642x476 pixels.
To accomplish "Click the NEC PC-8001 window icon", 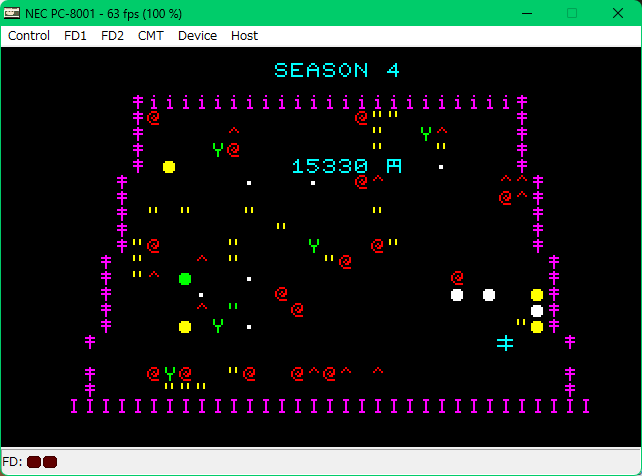I will pos(11,13).
